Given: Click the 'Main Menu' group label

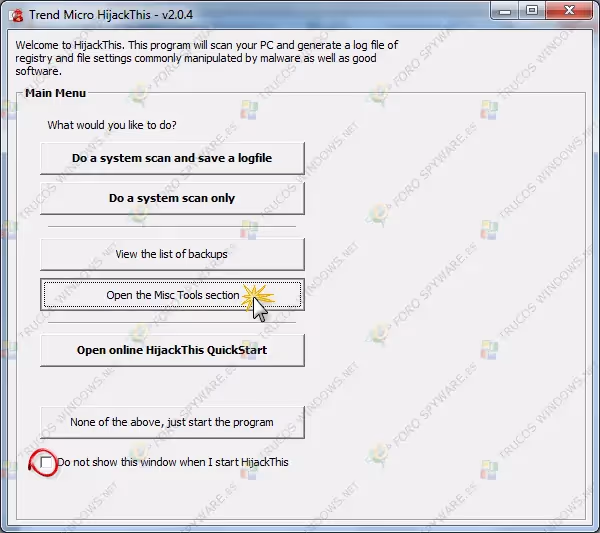Looking at the screenshot, I should [x=55, y=93].
